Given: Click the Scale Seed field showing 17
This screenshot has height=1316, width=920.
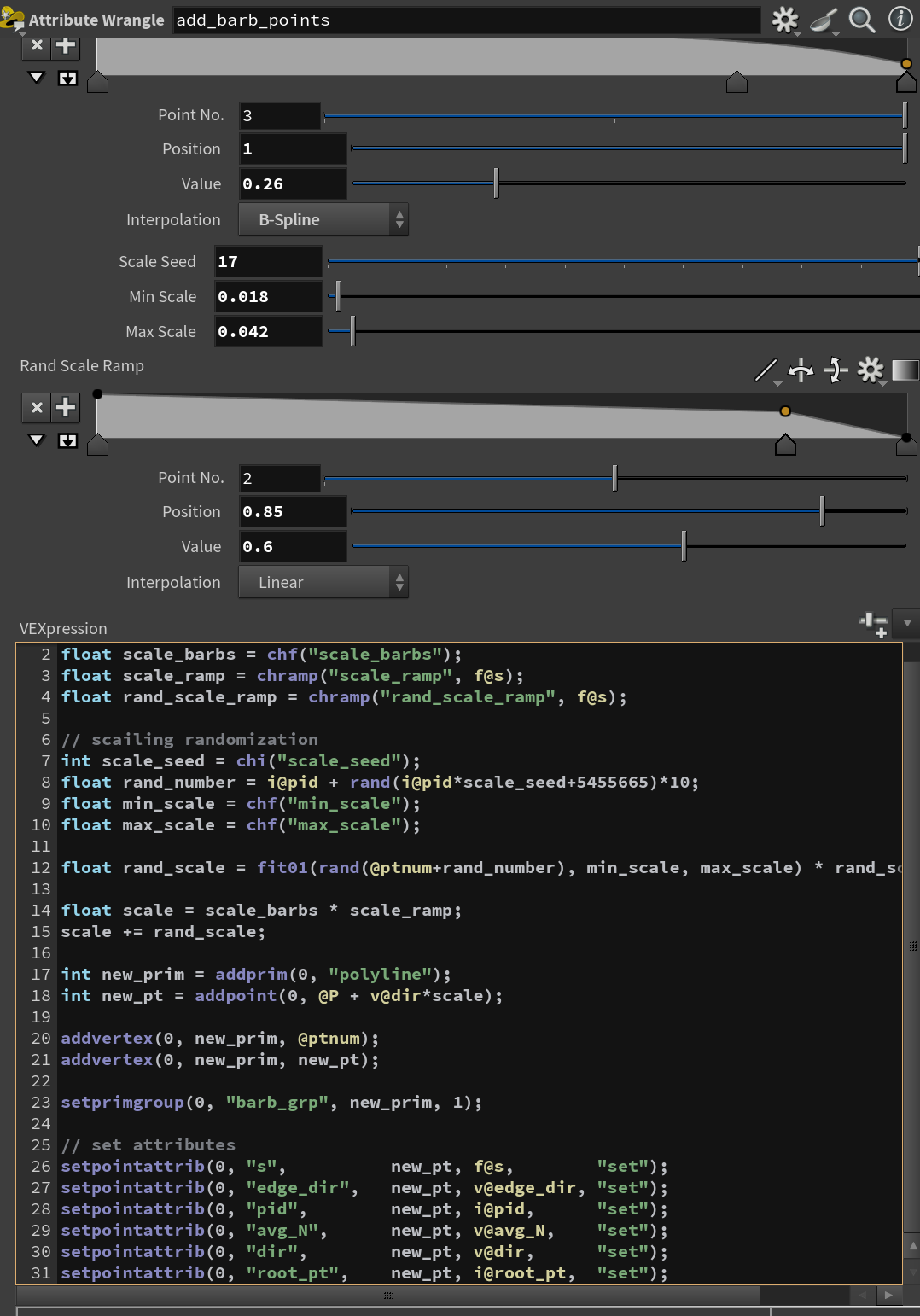Looking at the screenshot, I should pyautogui.click(x=268, y=261).
